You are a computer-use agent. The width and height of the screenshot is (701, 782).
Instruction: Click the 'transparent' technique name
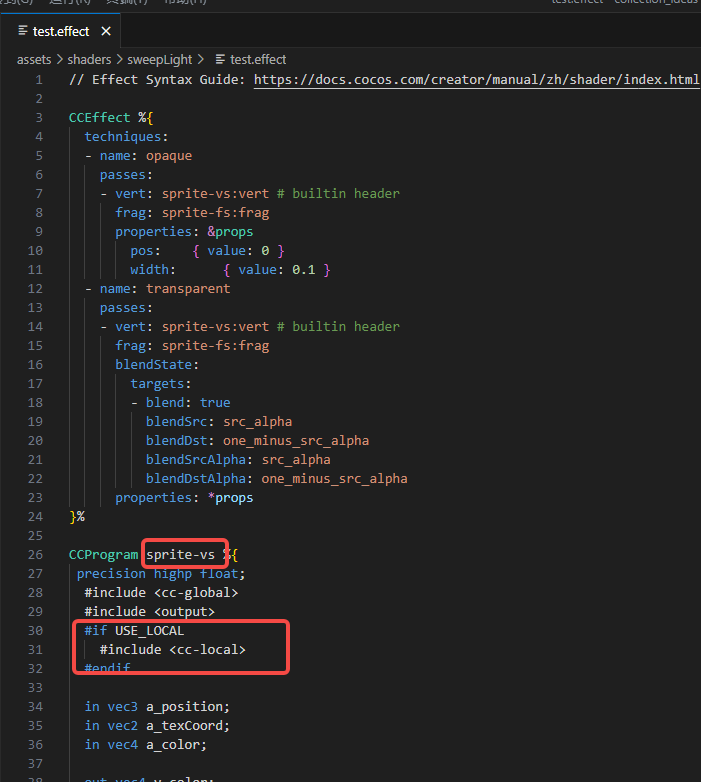click(x=188, y=289)
